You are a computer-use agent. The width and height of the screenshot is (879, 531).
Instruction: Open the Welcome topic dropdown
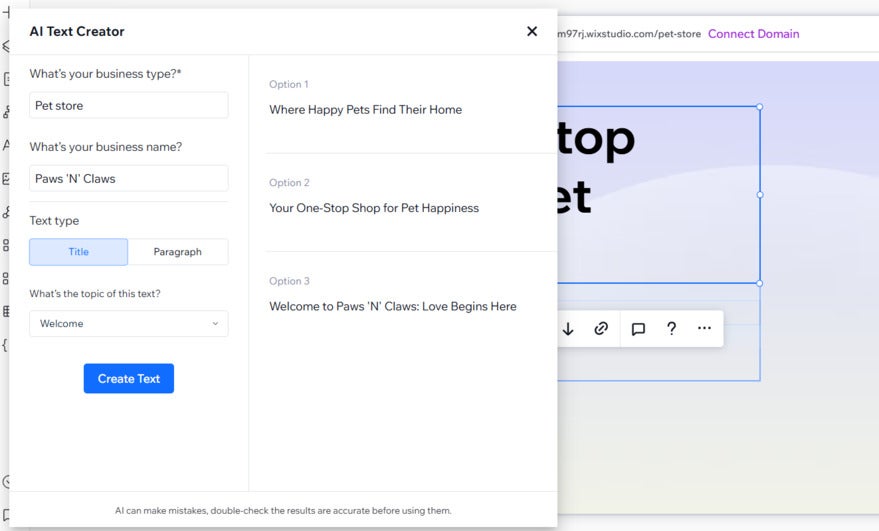click(x=128, y=324)
